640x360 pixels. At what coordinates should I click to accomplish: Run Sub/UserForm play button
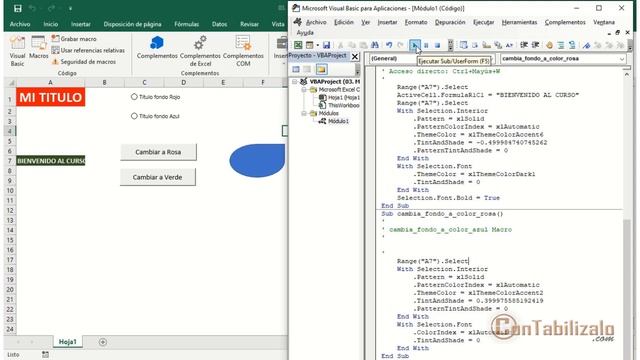(415, 45)
